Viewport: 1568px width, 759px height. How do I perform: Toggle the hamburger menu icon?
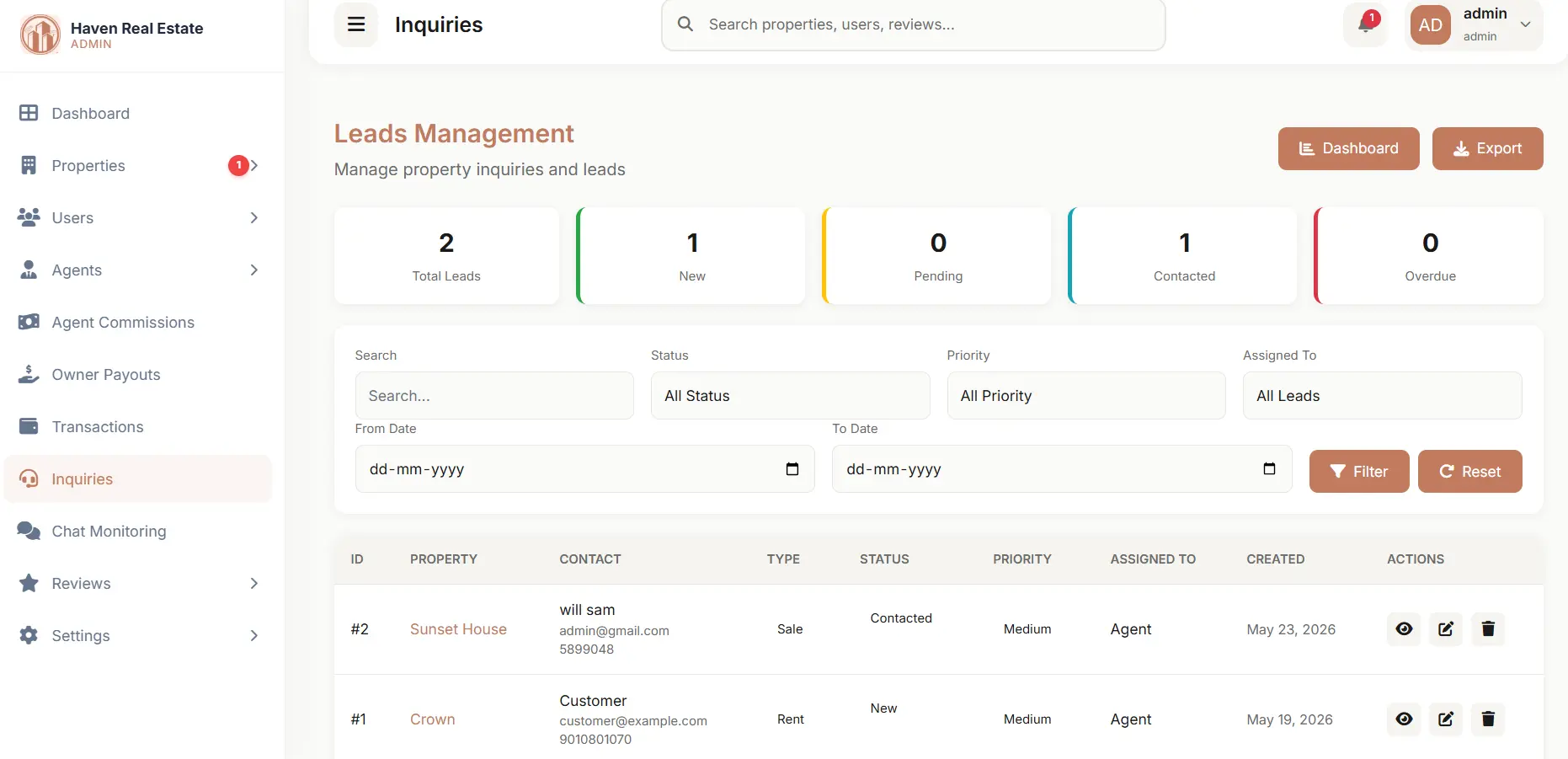(356, 24)
